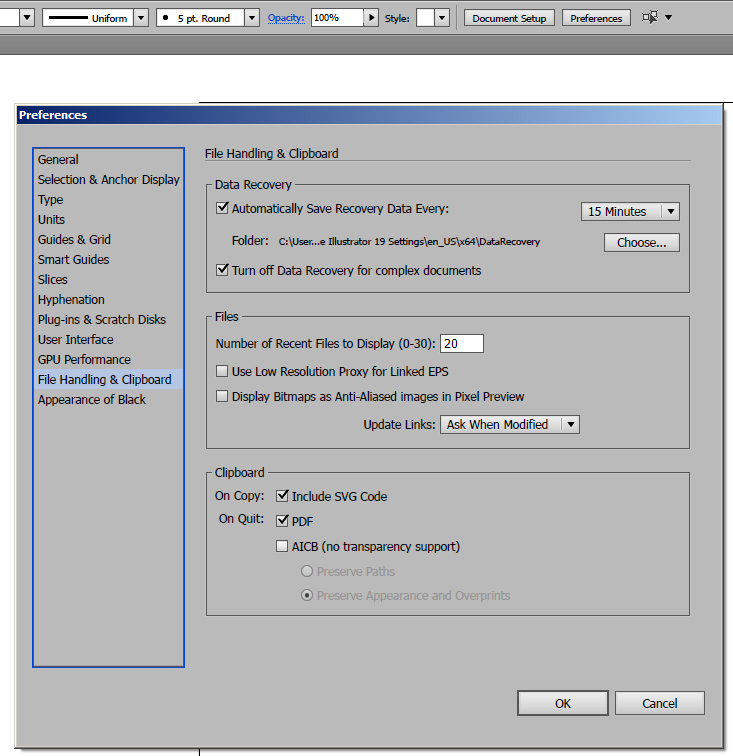Expand the Opacity slider arrow

(x=371, y=18)
